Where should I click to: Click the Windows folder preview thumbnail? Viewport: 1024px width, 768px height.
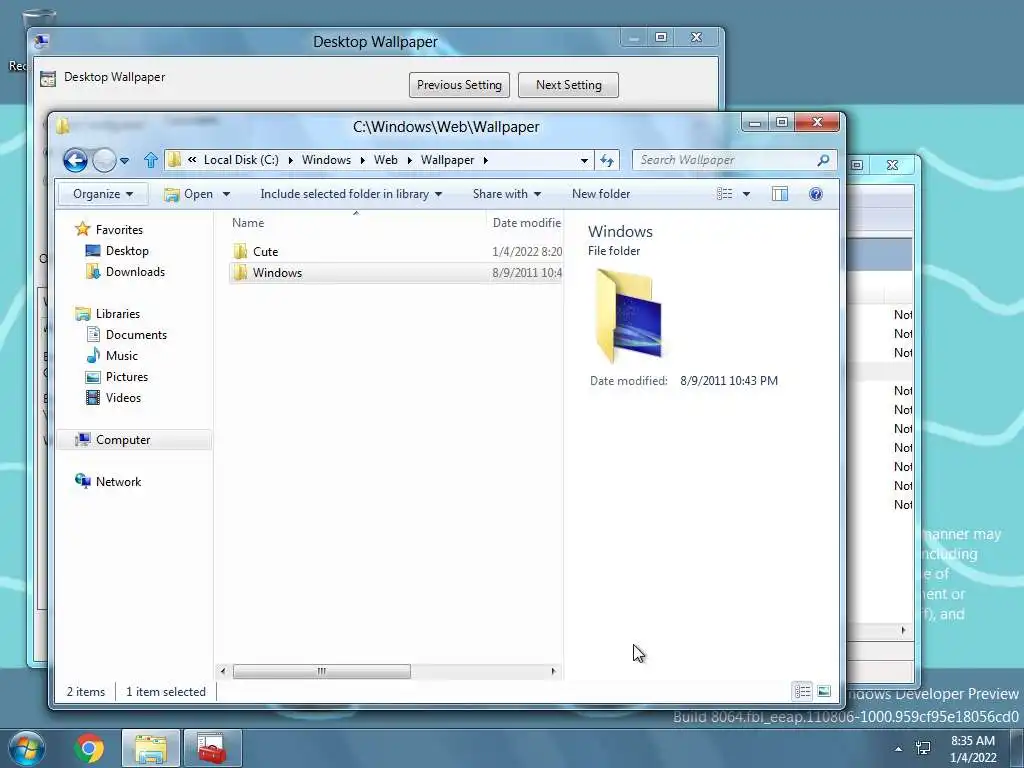point(628,315)
